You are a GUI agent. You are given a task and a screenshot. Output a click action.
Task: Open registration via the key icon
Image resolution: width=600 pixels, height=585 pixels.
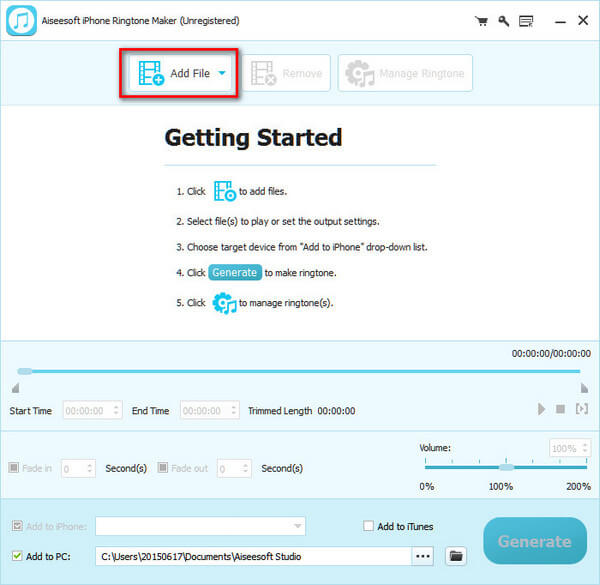(503, 20)
